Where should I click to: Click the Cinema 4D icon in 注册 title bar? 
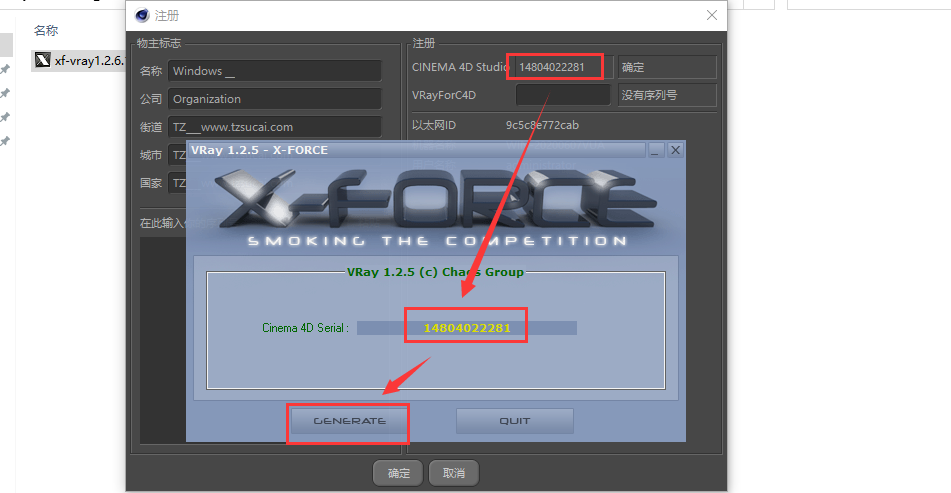(x=142, y=15)
